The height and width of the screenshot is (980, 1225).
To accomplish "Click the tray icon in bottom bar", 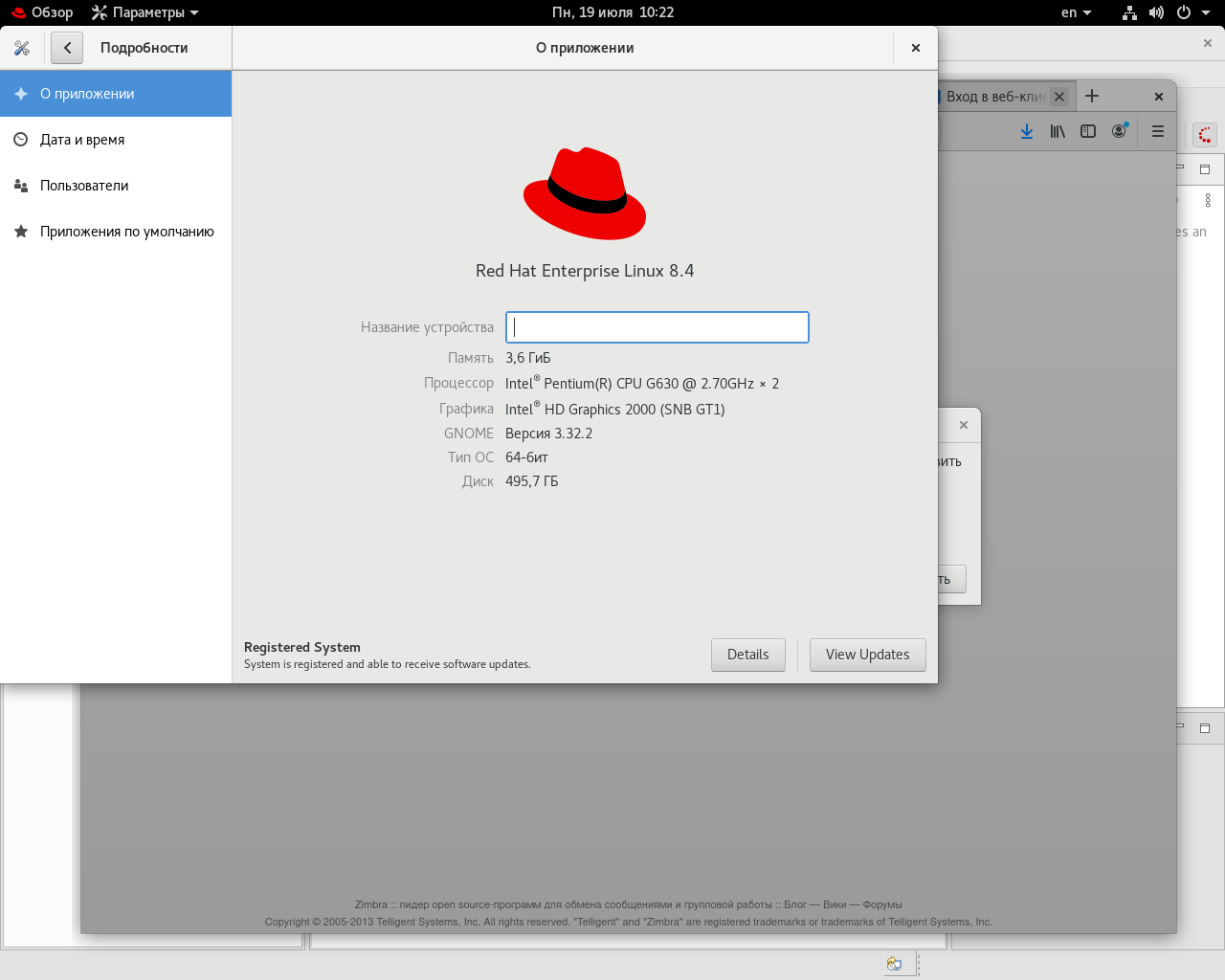I will click(894, 964).
